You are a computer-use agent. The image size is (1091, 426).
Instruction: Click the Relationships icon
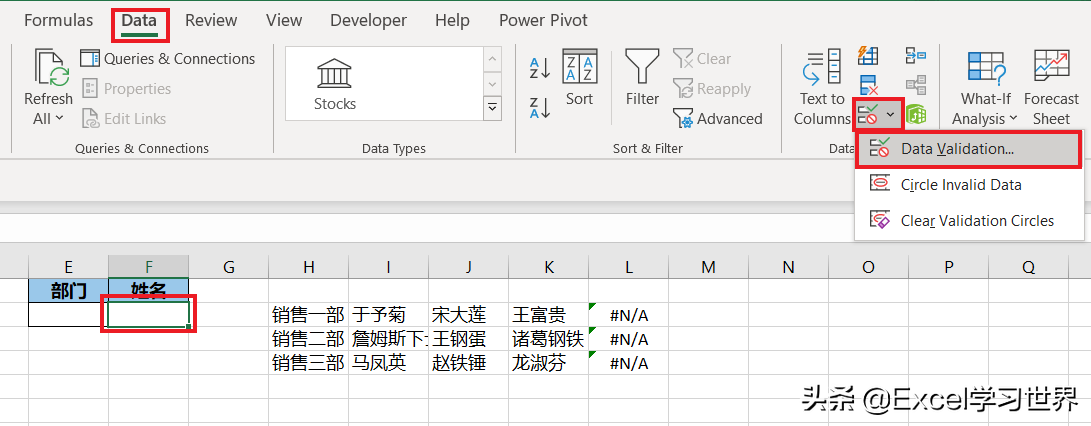tap(916, 85)
